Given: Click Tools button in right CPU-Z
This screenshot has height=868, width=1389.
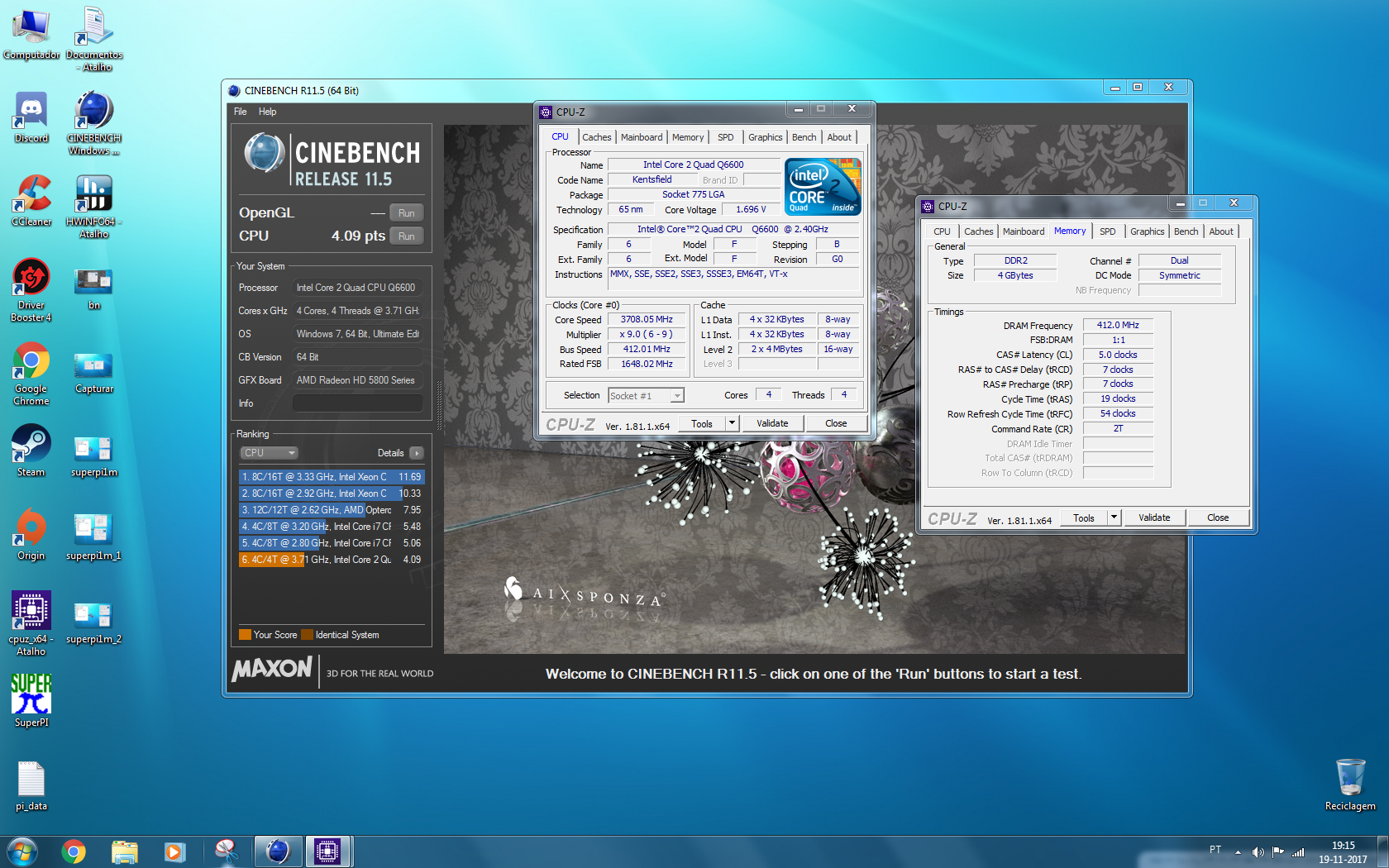Looking at the screenshot, I should click(1084, 517).
